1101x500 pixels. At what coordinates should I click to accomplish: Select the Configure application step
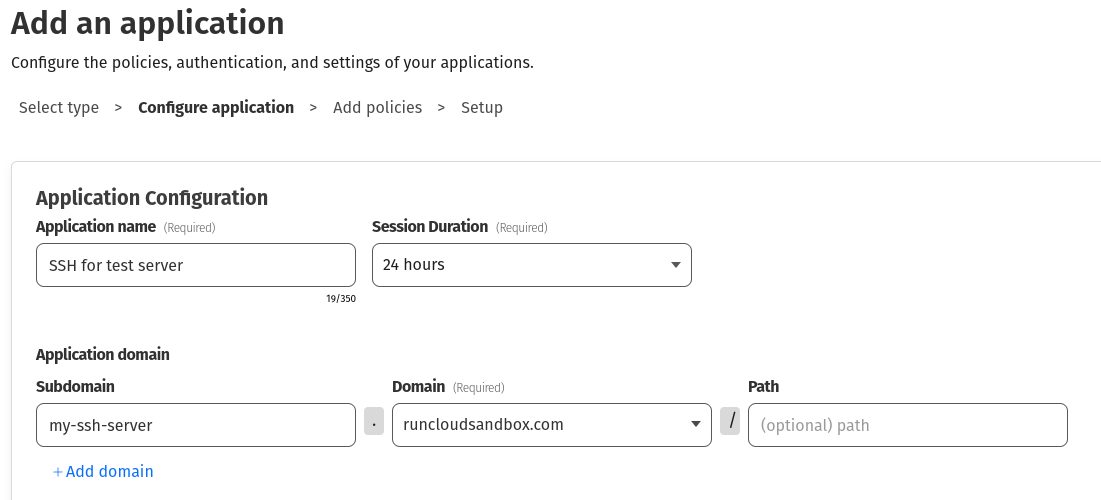tap(216, 108)
